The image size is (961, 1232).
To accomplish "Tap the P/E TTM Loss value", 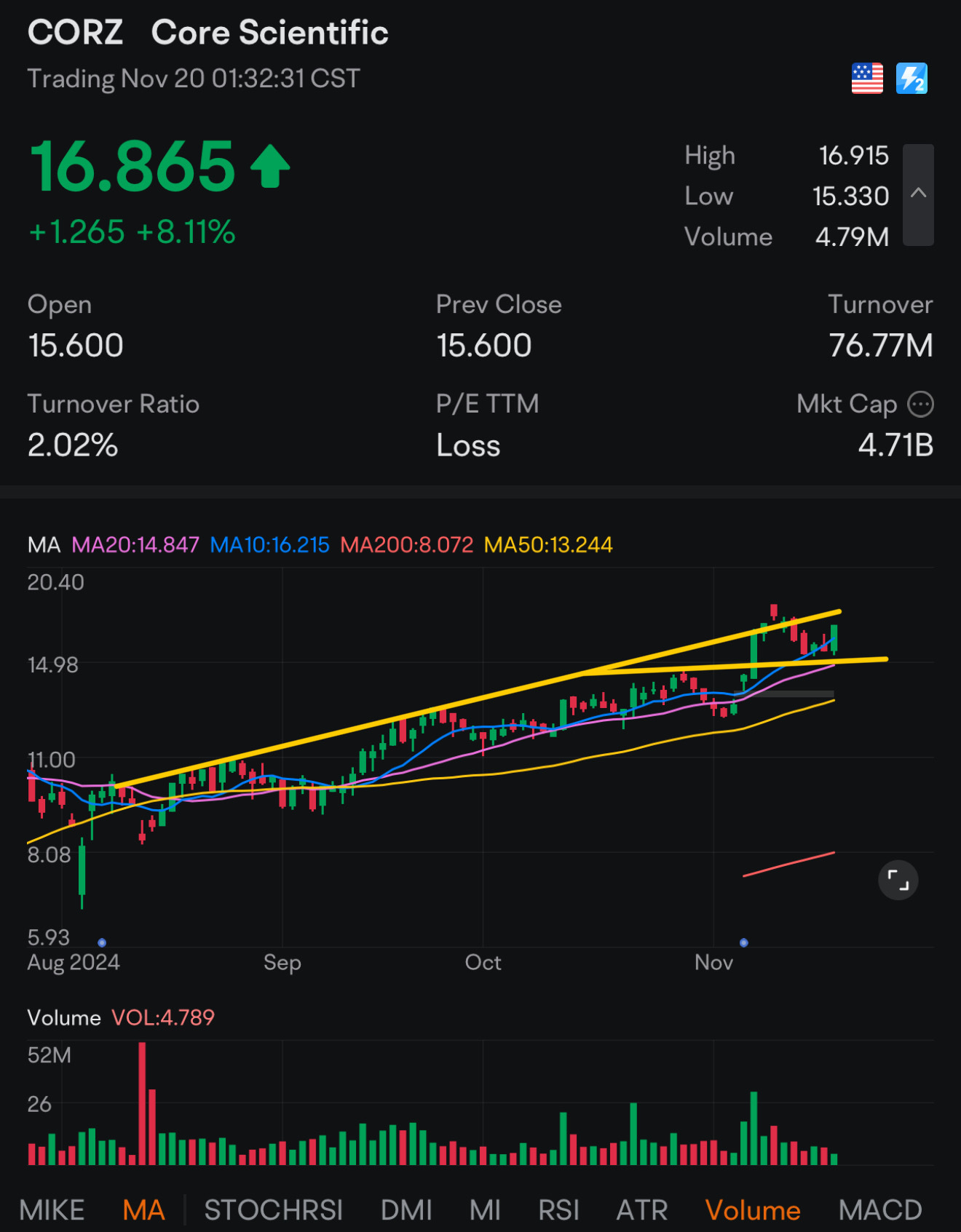I will coord(468,445).
